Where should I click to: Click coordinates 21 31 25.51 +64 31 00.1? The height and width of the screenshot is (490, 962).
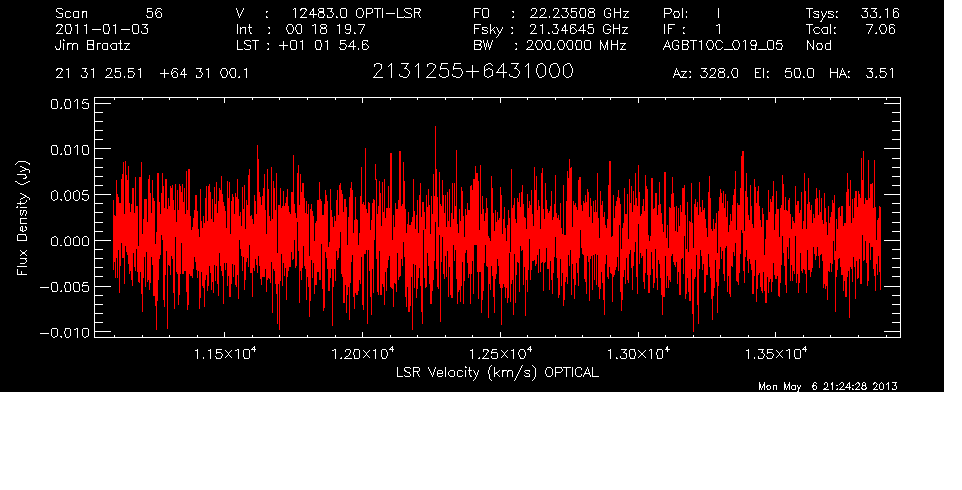tap(152, 74)
